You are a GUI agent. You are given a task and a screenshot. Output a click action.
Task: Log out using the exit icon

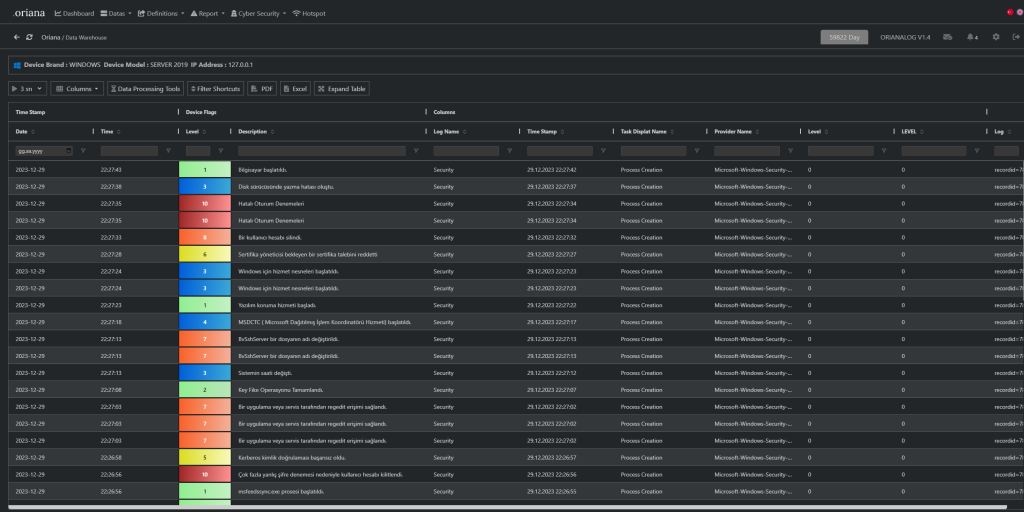click(1015, 37)
